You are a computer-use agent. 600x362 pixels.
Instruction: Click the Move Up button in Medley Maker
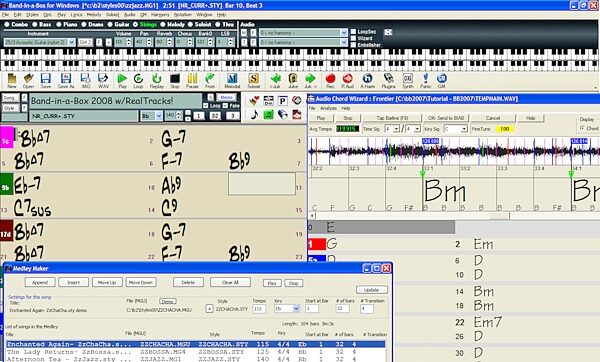pyautogui.click(x=107, y=282)
